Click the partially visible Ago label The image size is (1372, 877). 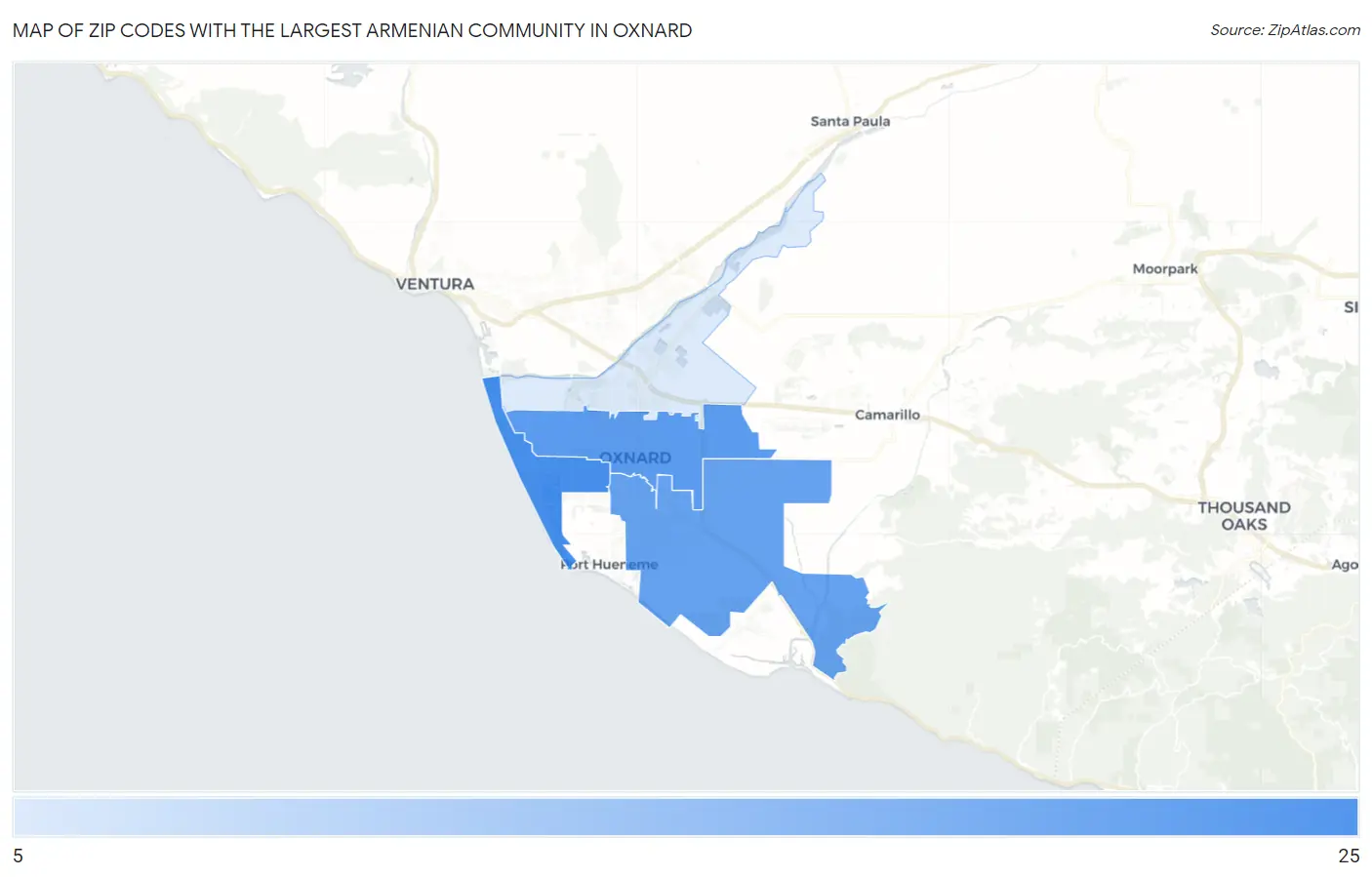click(1345, 565)
